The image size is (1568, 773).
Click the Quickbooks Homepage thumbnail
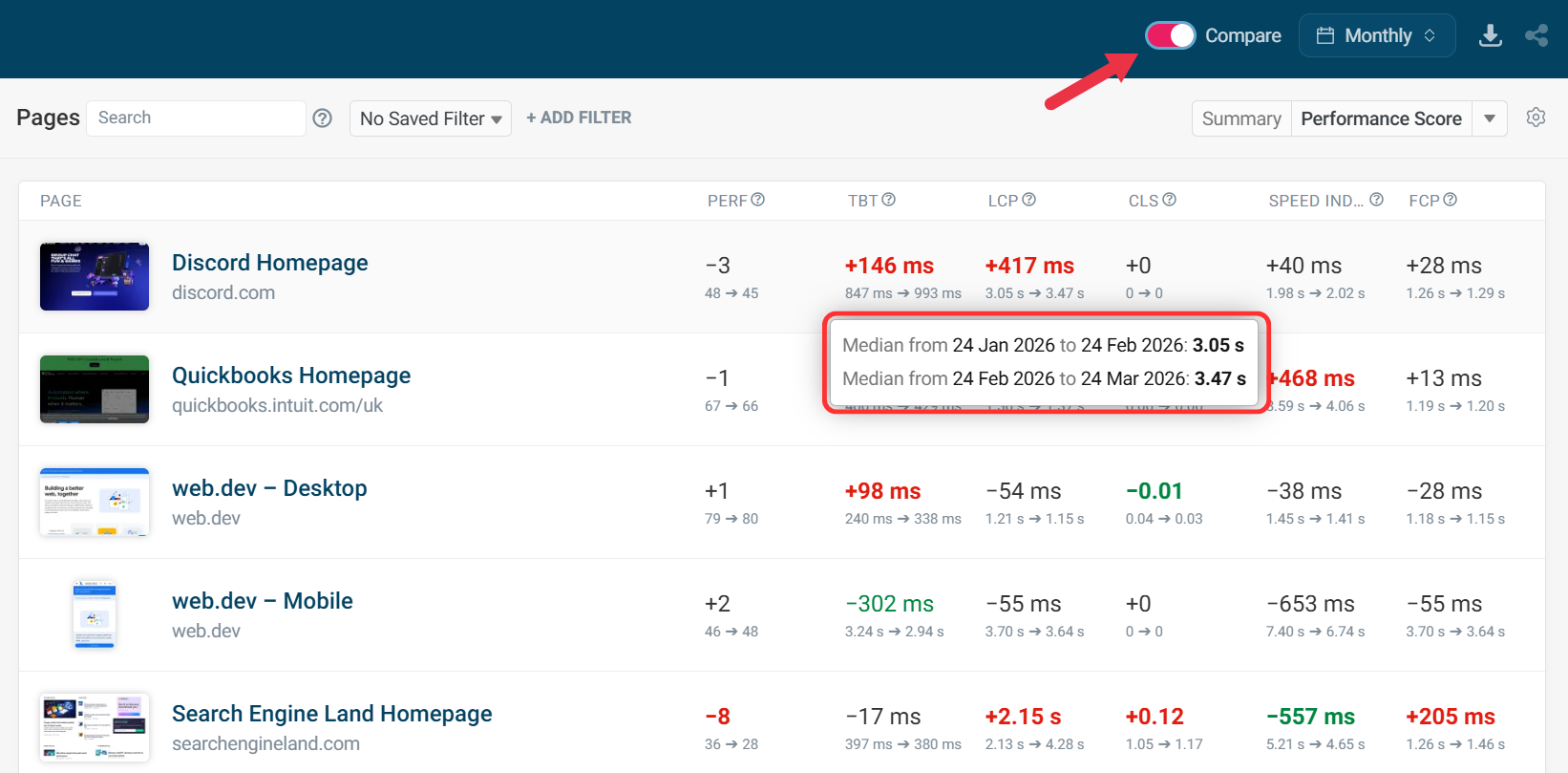point(95,389)
